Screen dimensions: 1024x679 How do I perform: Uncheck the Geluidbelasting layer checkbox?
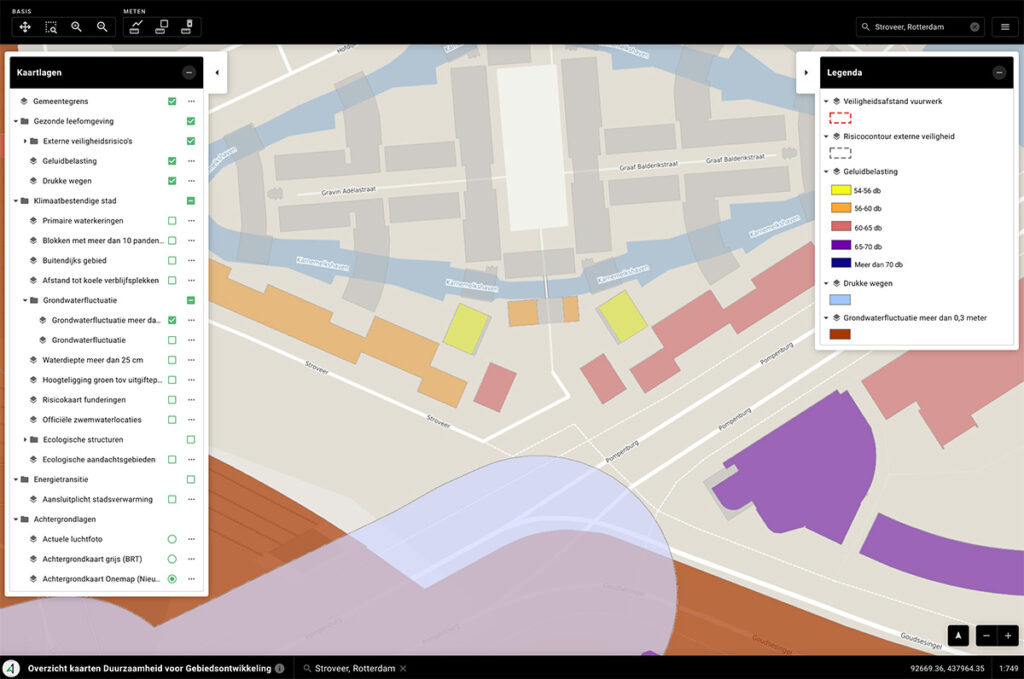(172, 161)
